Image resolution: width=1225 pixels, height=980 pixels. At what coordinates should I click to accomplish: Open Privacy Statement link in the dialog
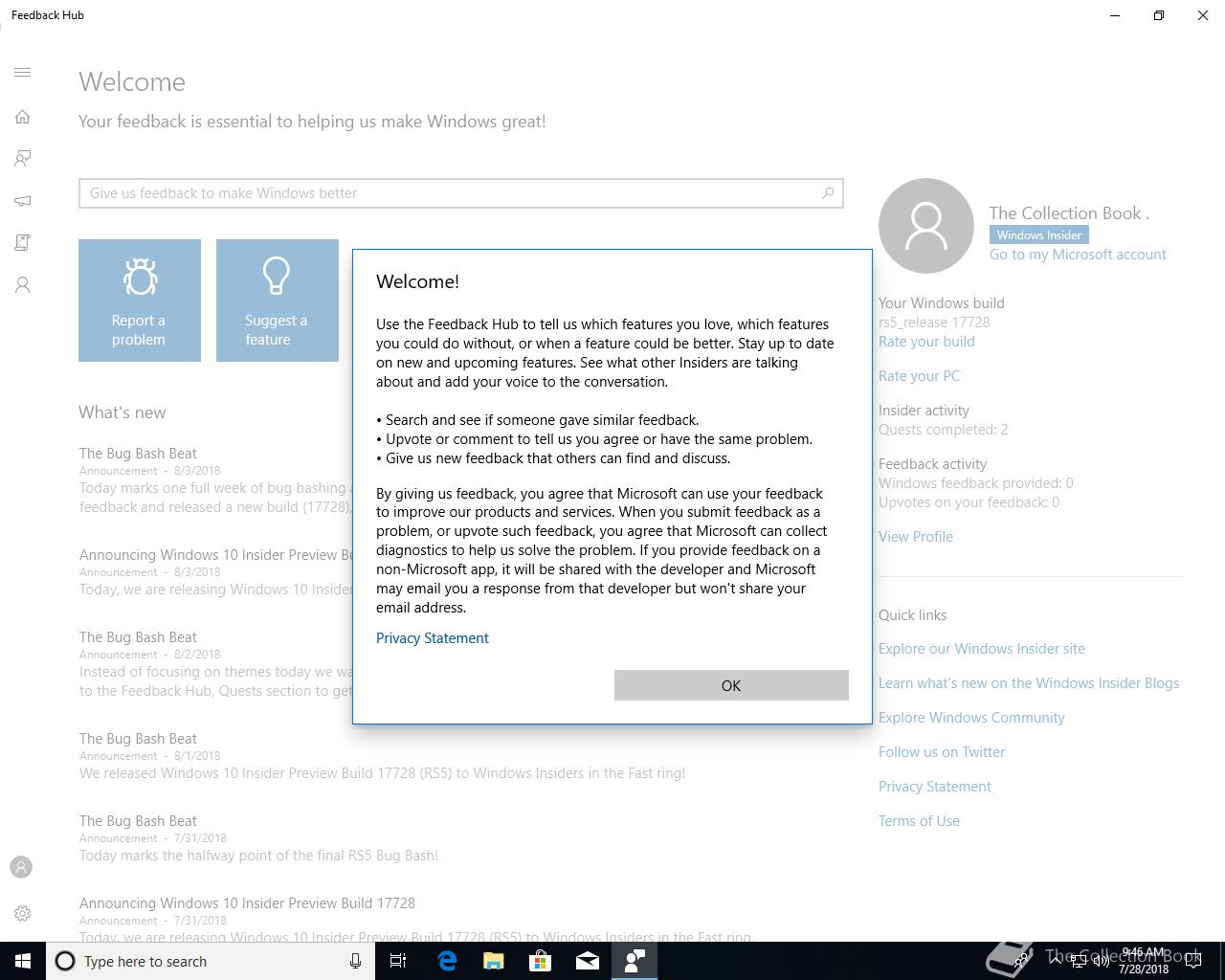coord(433,638)
